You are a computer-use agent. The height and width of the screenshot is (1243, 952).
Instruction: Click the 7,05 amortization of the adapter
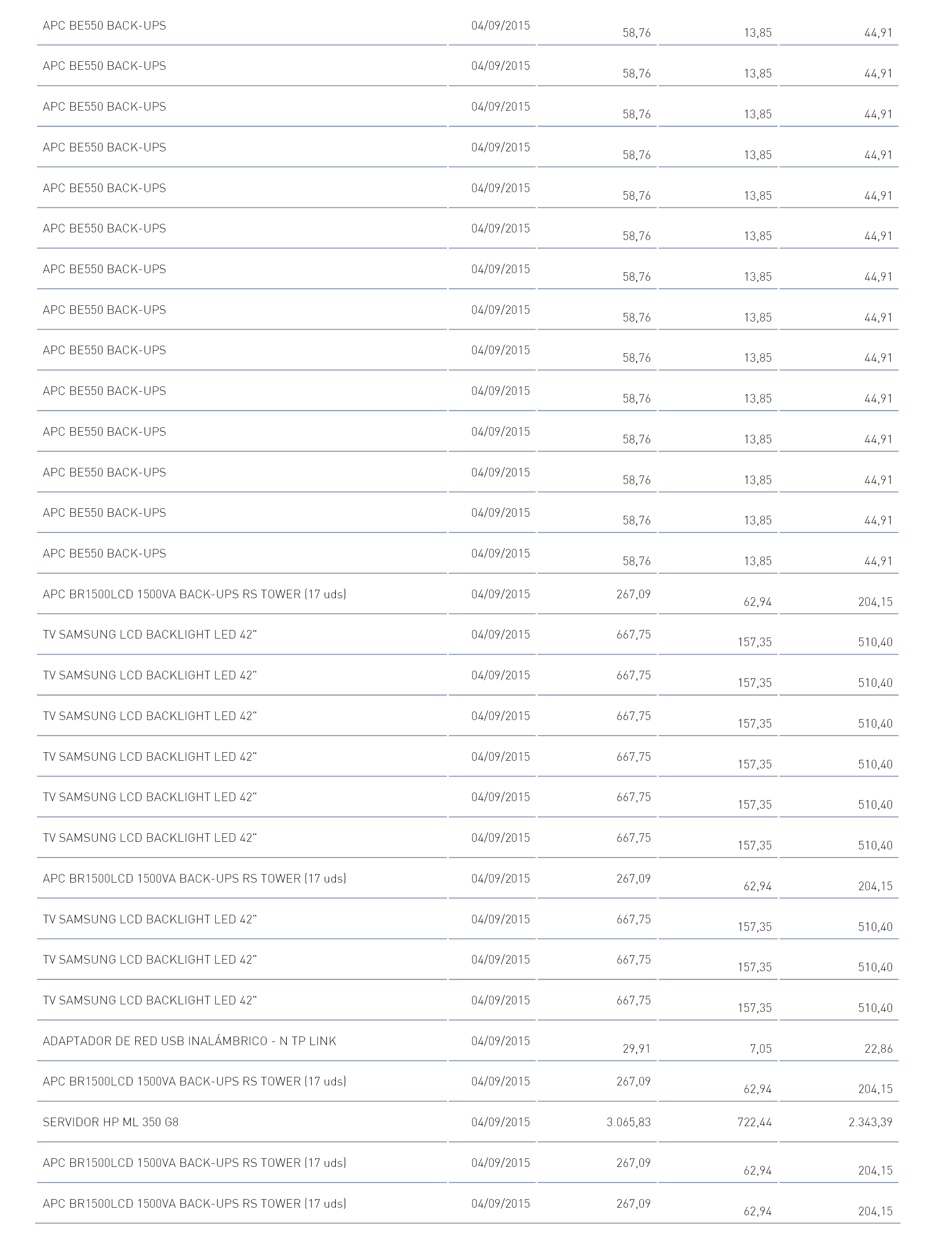coord(760,1049)
